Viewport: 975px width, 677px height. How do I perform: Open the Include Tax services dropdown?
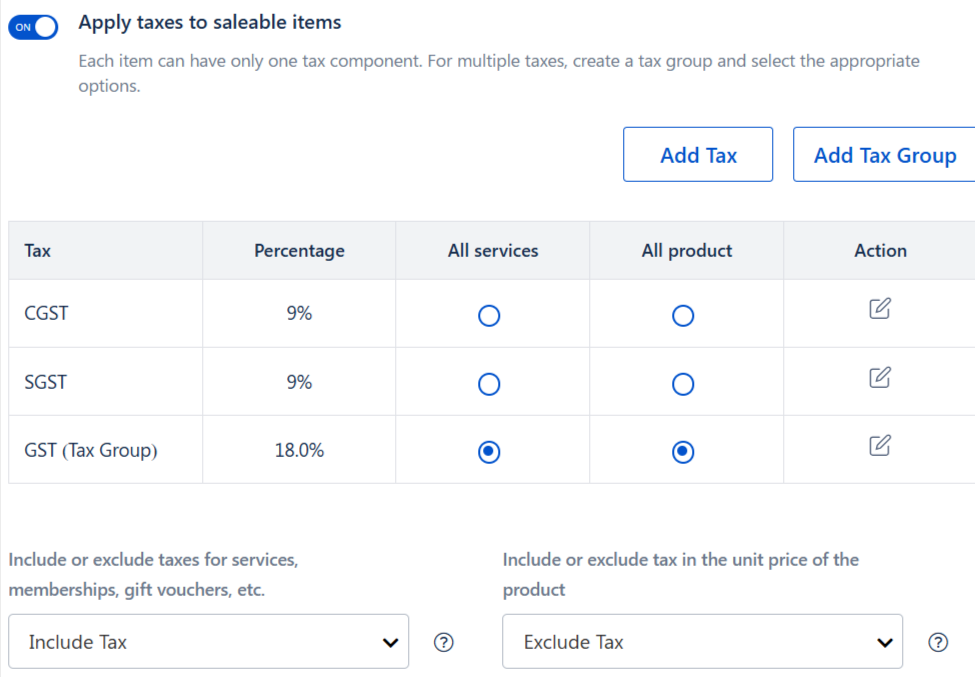point(208,642)
